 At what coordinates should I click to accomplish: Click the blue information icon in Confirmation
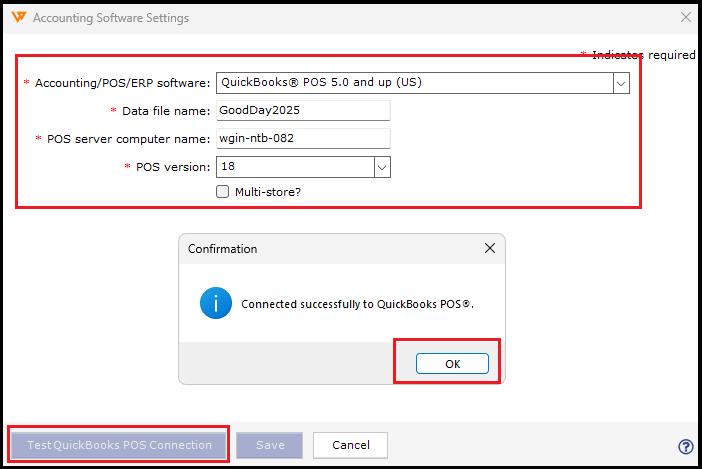point(216,303)
